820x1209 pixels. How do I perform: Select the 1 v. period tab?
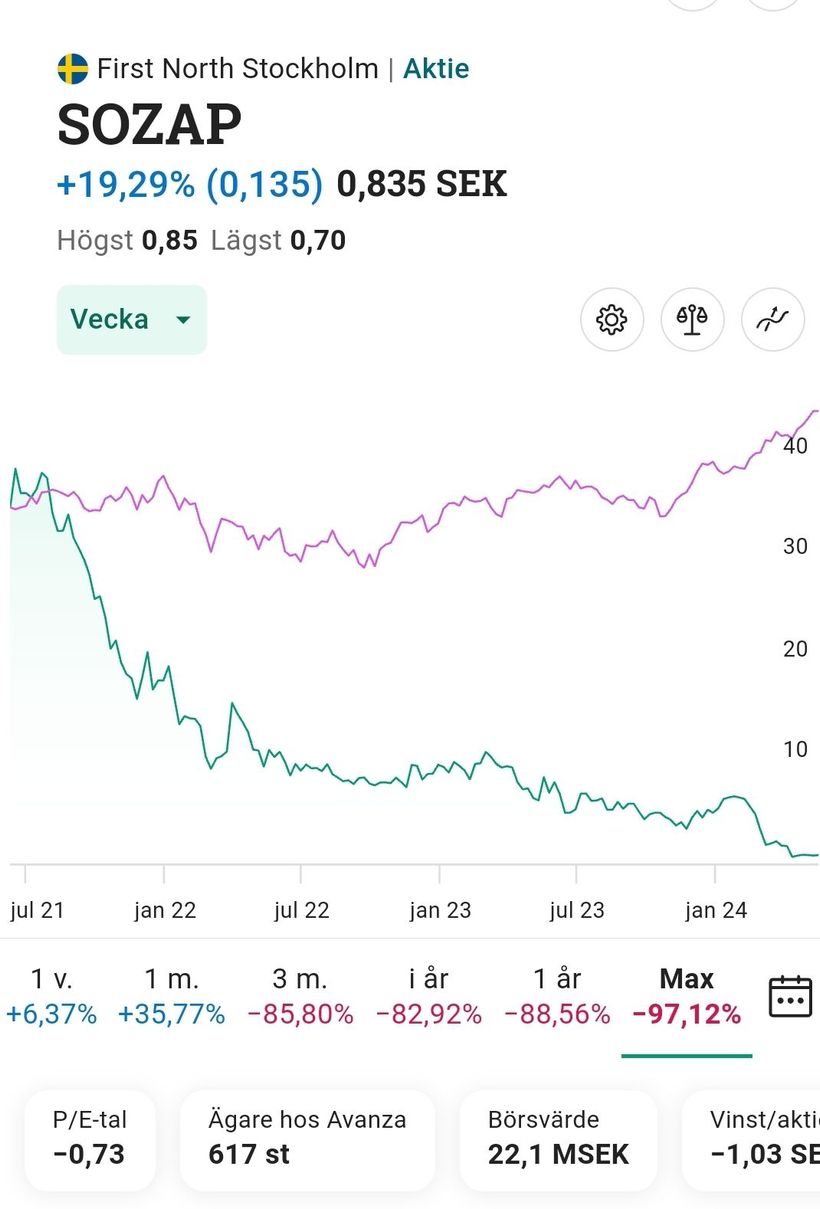point(51,996)
